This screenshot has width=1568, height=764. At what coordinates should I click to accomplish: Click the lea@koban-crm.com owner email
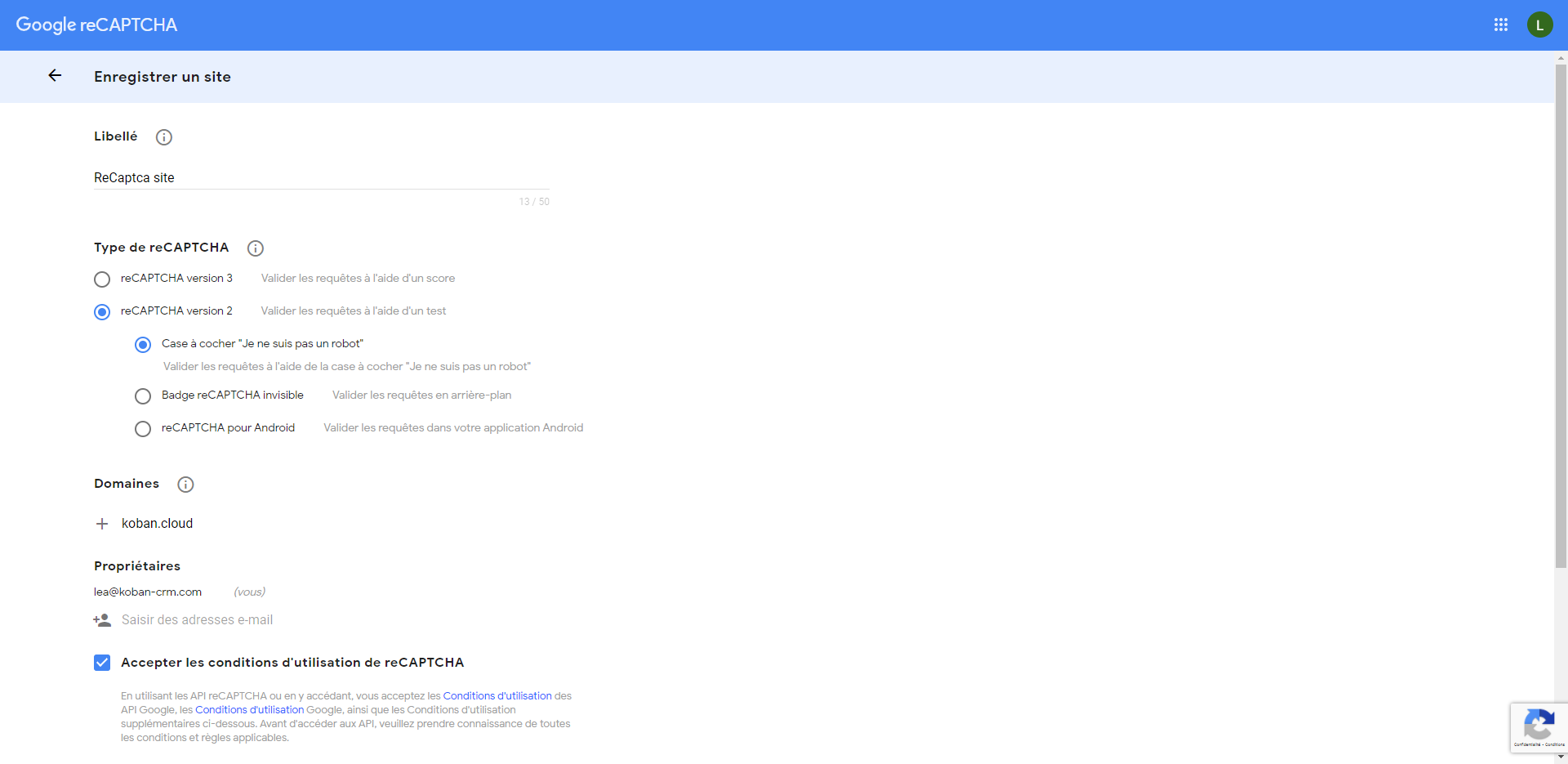148,592
